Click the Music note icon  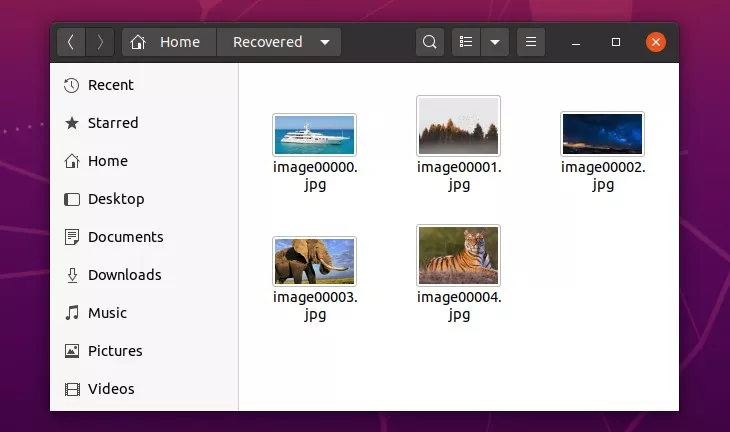(x=72, y=313)
